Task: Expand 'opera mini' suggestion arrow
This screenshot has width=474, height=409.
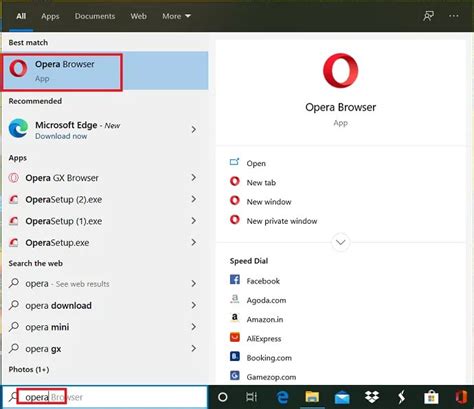Action: [x=193, y=327]
